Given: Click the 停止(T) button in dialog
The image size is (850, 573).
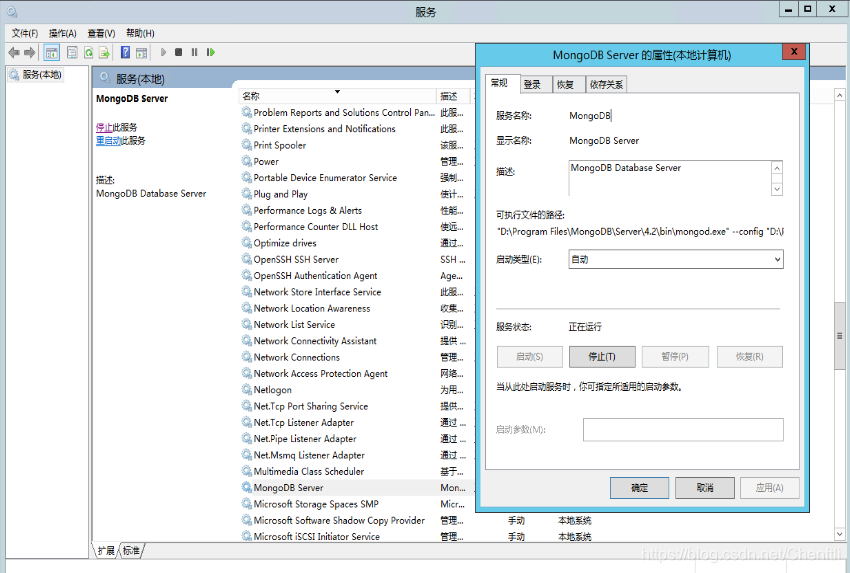Looking at the screenshot, I should (602, 357).
